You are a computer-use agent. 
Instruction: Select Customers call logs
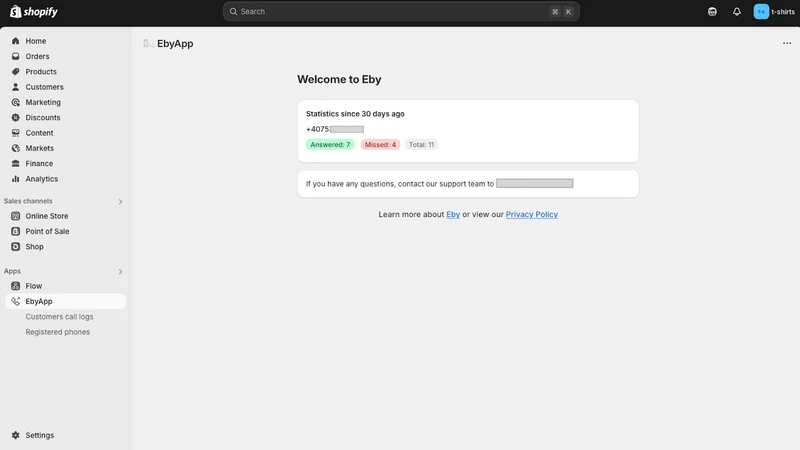tap(59, 316)
